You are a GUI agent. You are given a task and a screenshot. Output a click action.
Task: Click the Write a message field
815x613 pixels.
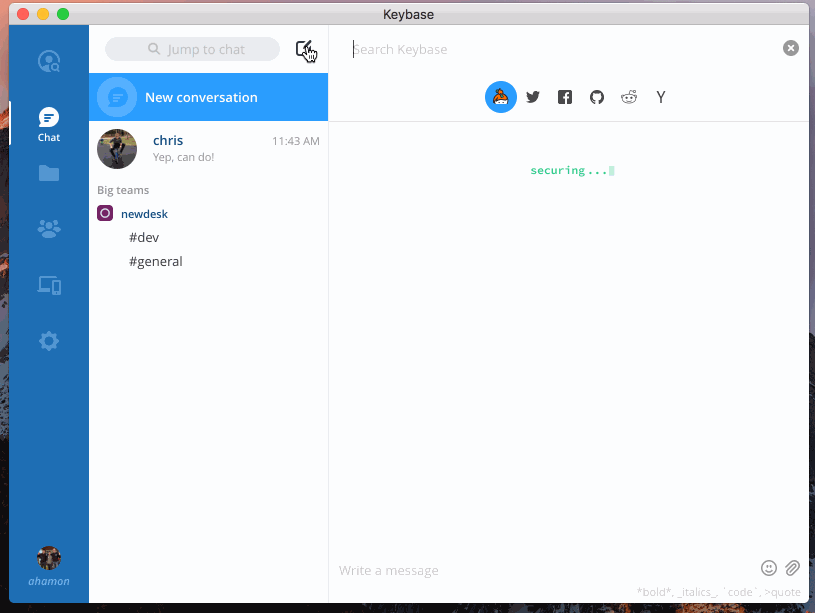[x=545, y=570]
